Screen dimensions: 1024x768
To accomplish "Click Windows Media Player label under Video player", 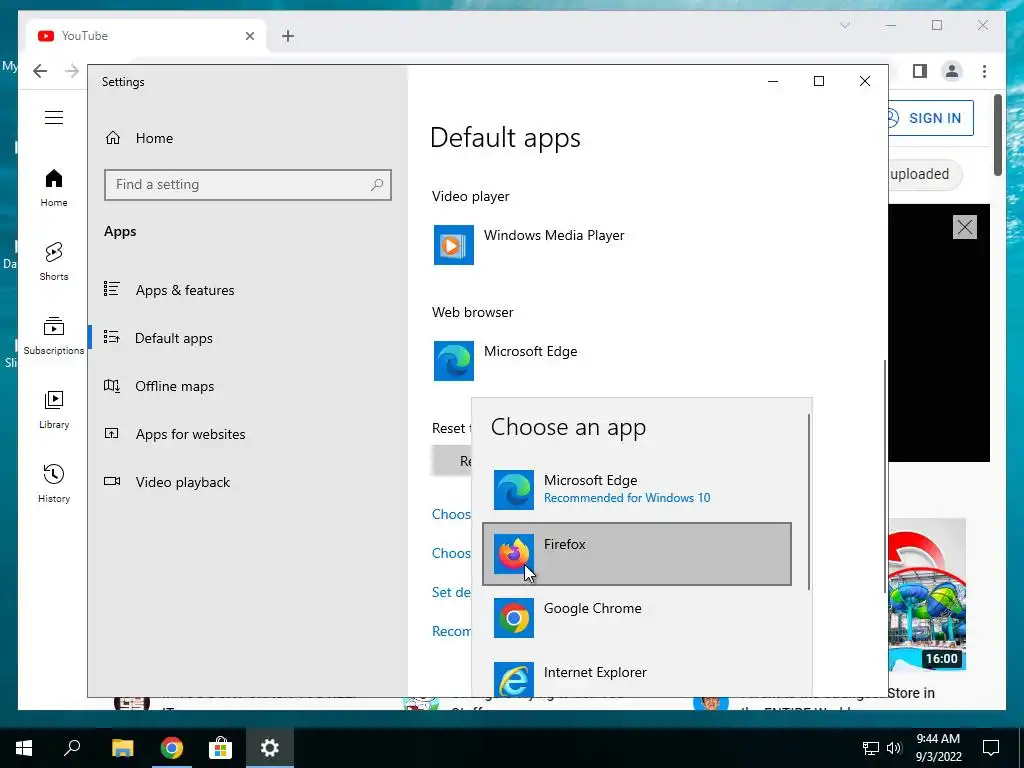I will [x=554, y=235].
